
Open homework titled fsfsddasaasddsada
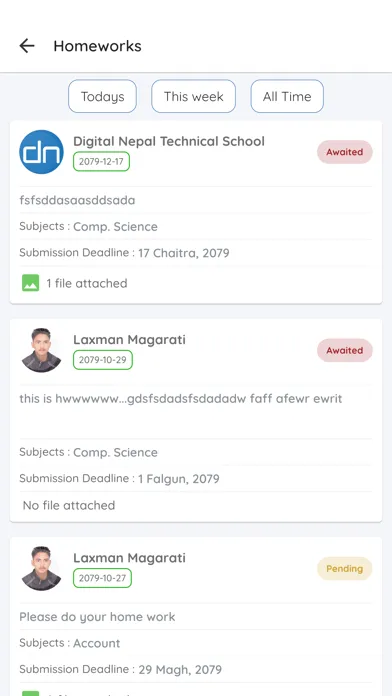[x=77, y=200]
